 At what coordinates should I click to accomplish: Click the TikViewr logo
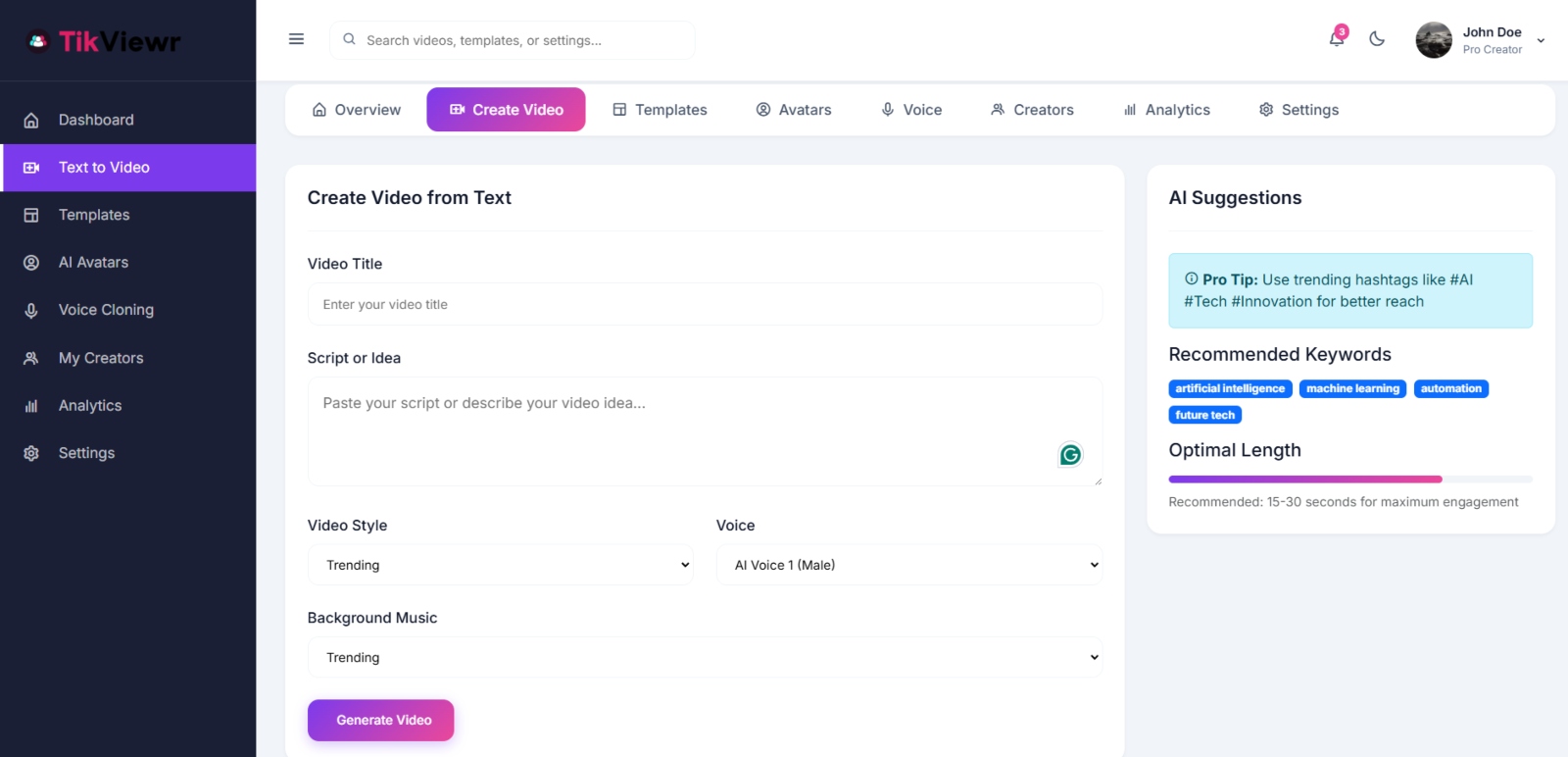click(x=104, y=41)
